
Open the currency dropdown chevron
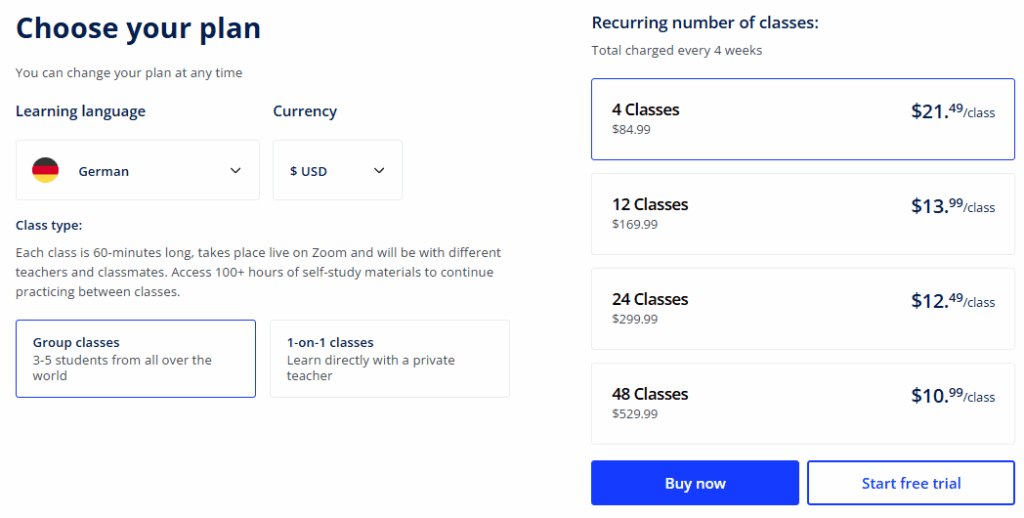coord(379,170)
